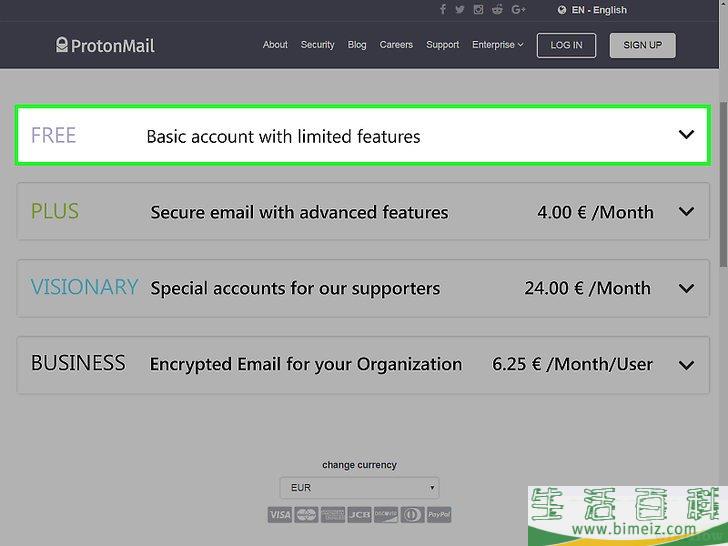Click the Discover payment icon
The image size is (728, 546).
386,514
